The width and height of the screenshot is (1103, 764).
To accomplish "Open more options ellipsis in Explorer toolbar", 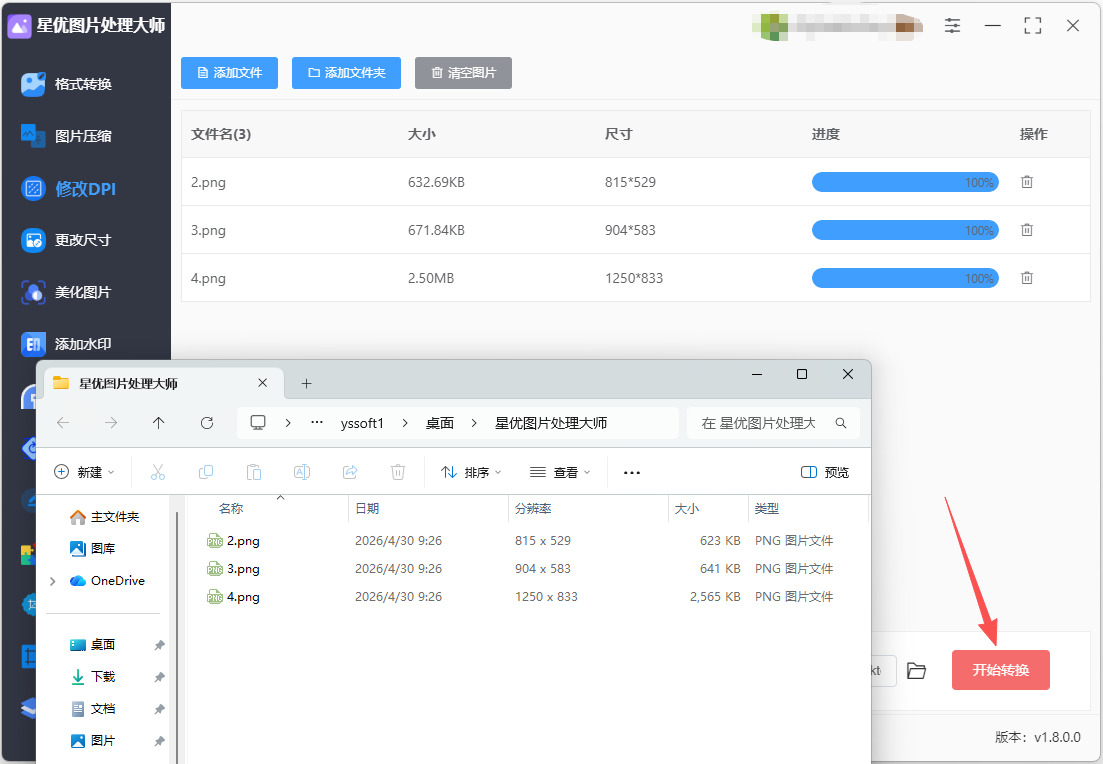I will [x=632, y=473].
